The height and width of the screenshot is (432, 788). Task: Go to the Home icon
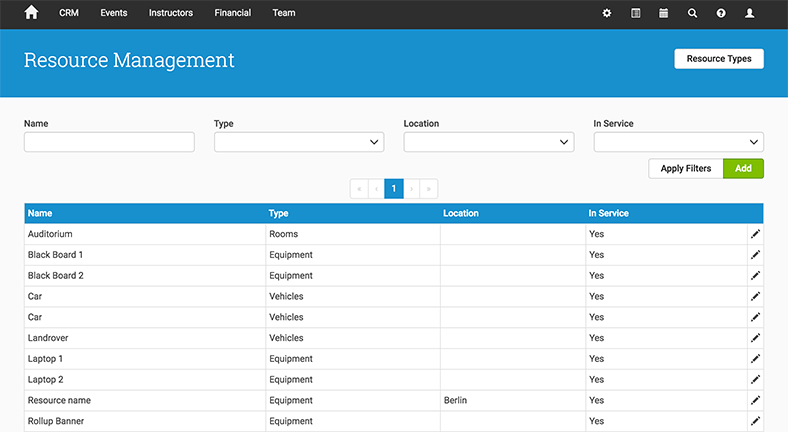click(x=31, y=13)
